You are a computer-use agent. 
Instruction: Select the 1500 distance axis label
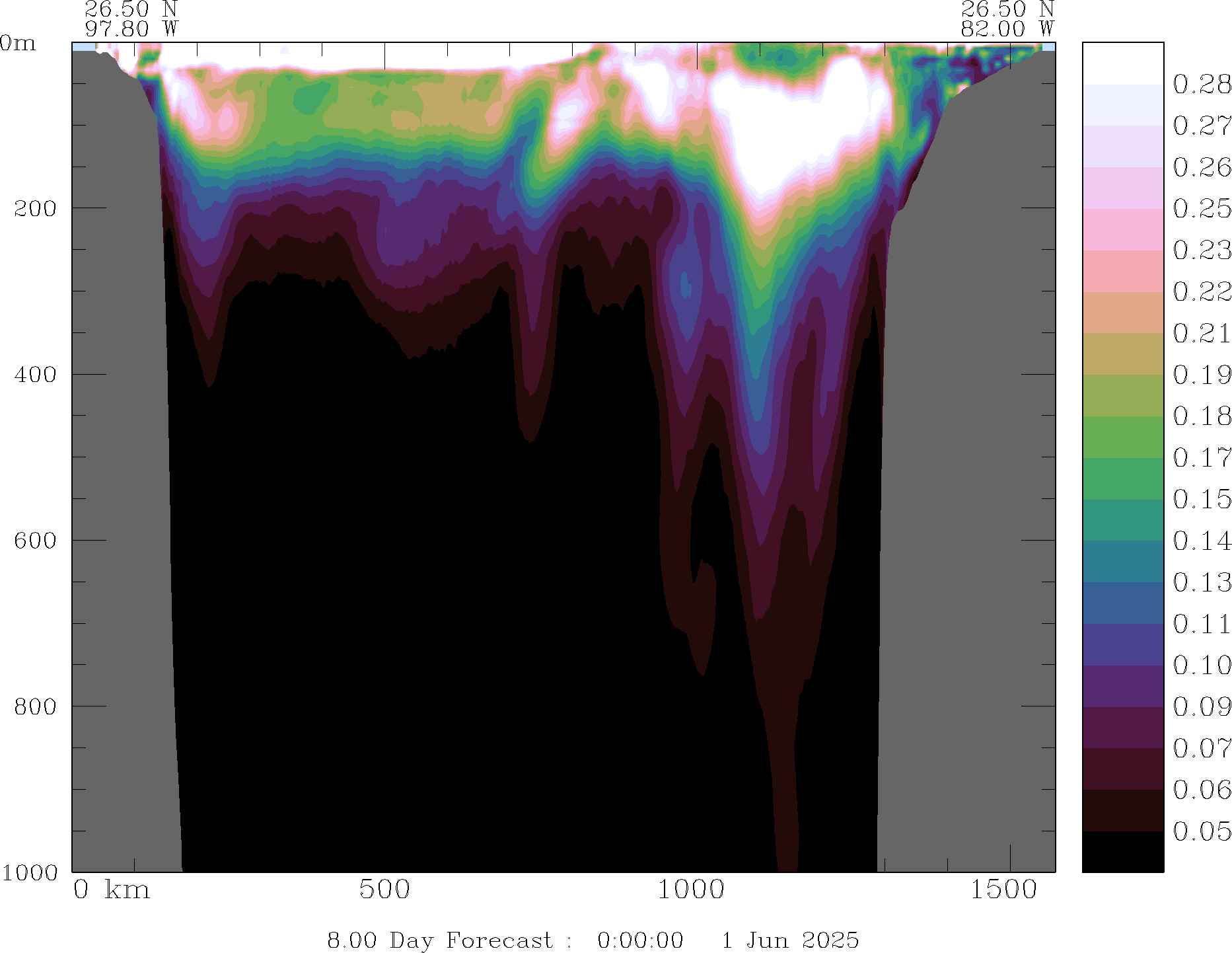(1003, 890)
